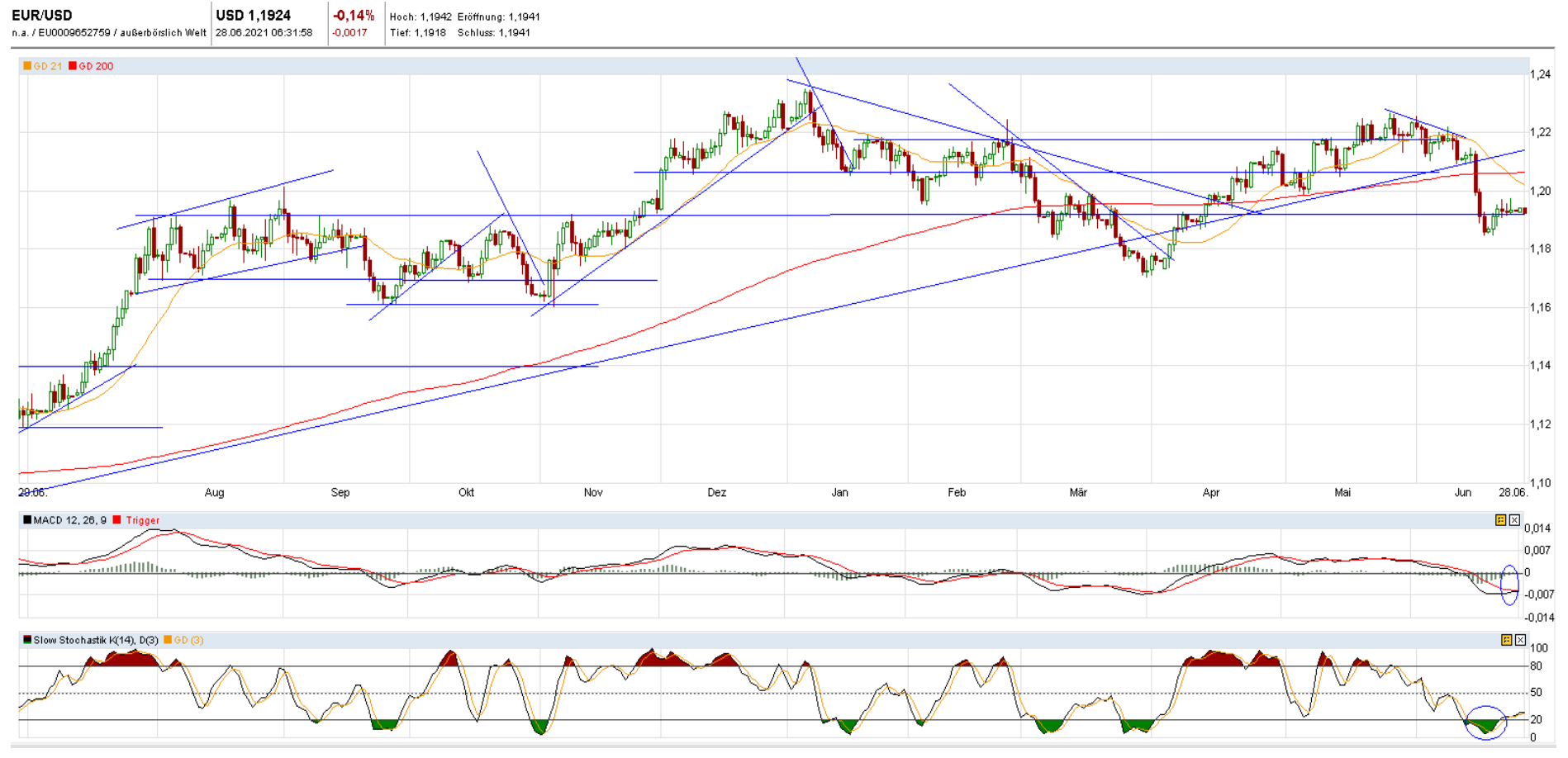Click the EUR/USD title
Screen dimensions: 1568x758
(x=42, y=16)
